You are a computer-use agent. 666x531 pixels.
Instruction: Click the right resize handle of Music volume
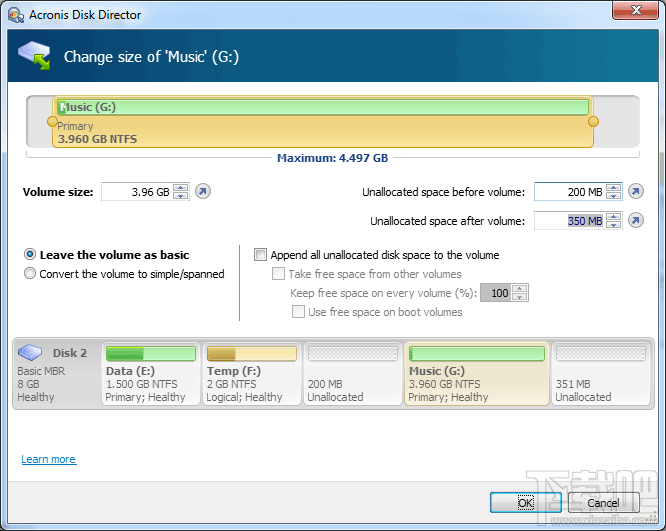point(593,122)
